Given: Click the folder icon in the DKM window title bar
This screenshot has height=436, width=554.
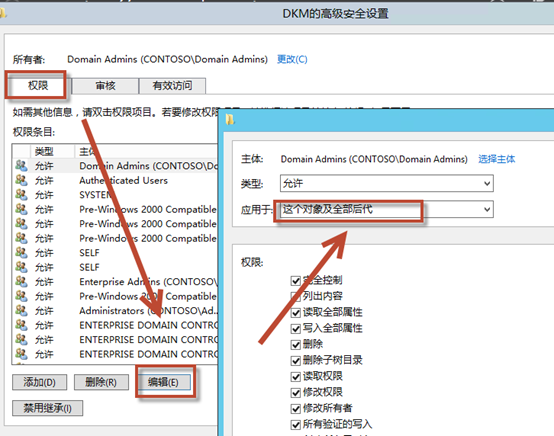Looking at the screenshot, I should click(x=2, y=13).
